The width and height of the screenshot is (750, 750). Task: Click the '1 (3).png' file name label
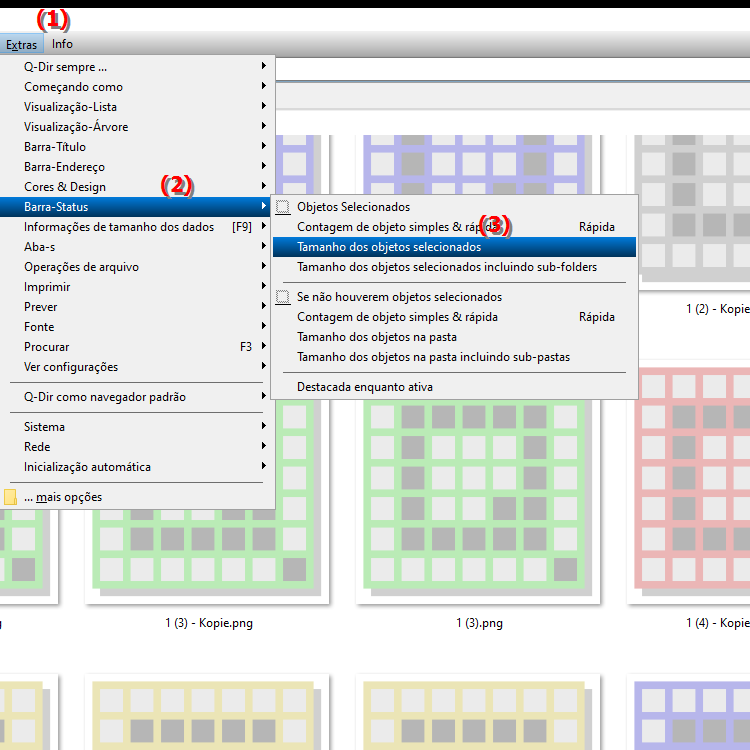click(x=478, y=623)
